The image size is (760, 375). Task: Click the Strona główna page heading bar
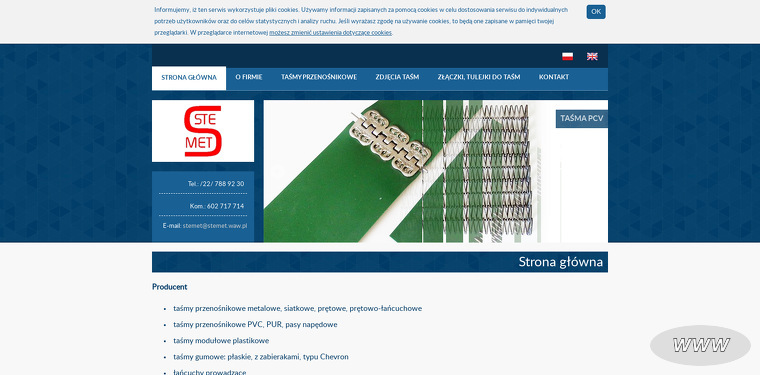point(380,262)
